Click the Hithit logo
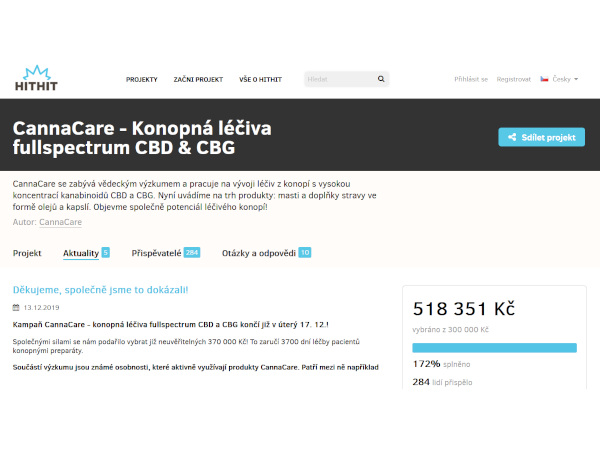 point(37,76)
